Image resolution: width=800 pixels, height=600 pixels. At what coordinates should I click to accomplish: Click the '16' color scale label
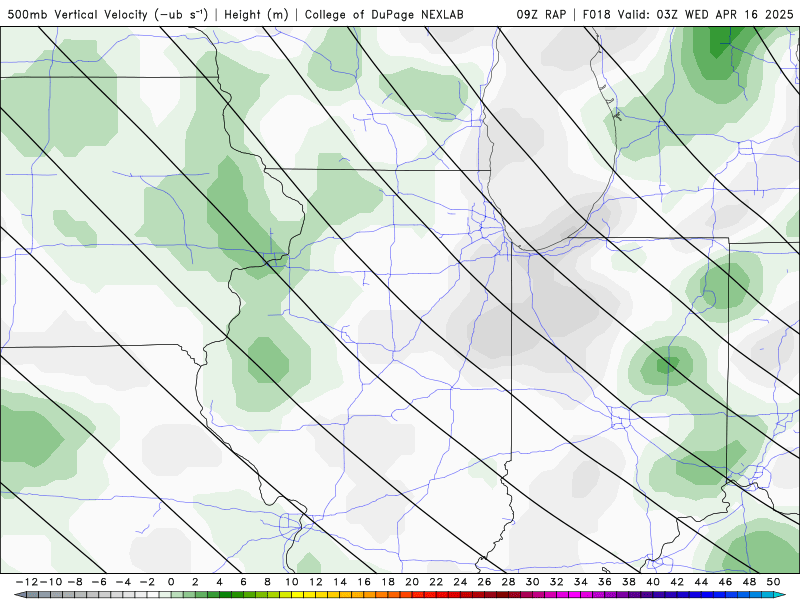364,582
